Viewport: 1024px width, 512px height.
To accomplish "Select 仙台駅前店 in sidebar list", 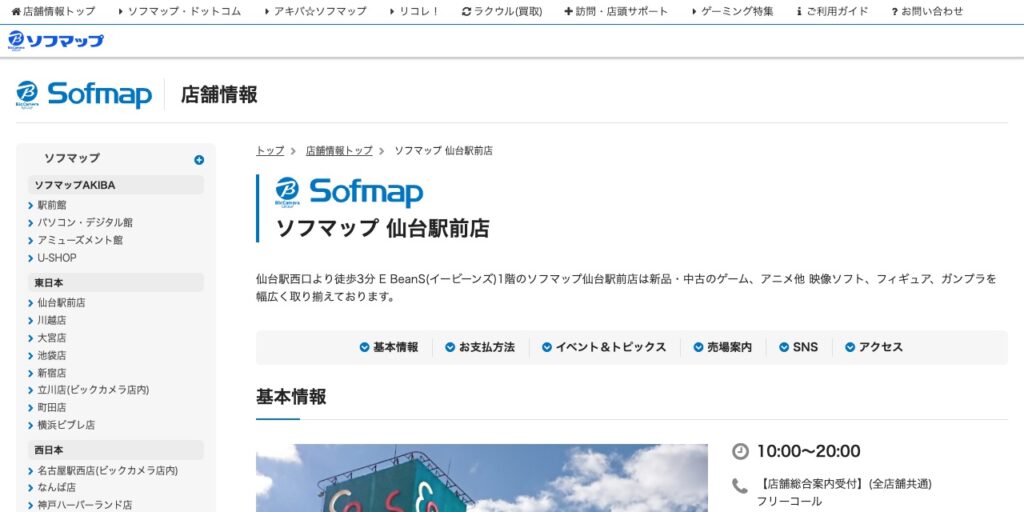I will (x=61, y=303).
